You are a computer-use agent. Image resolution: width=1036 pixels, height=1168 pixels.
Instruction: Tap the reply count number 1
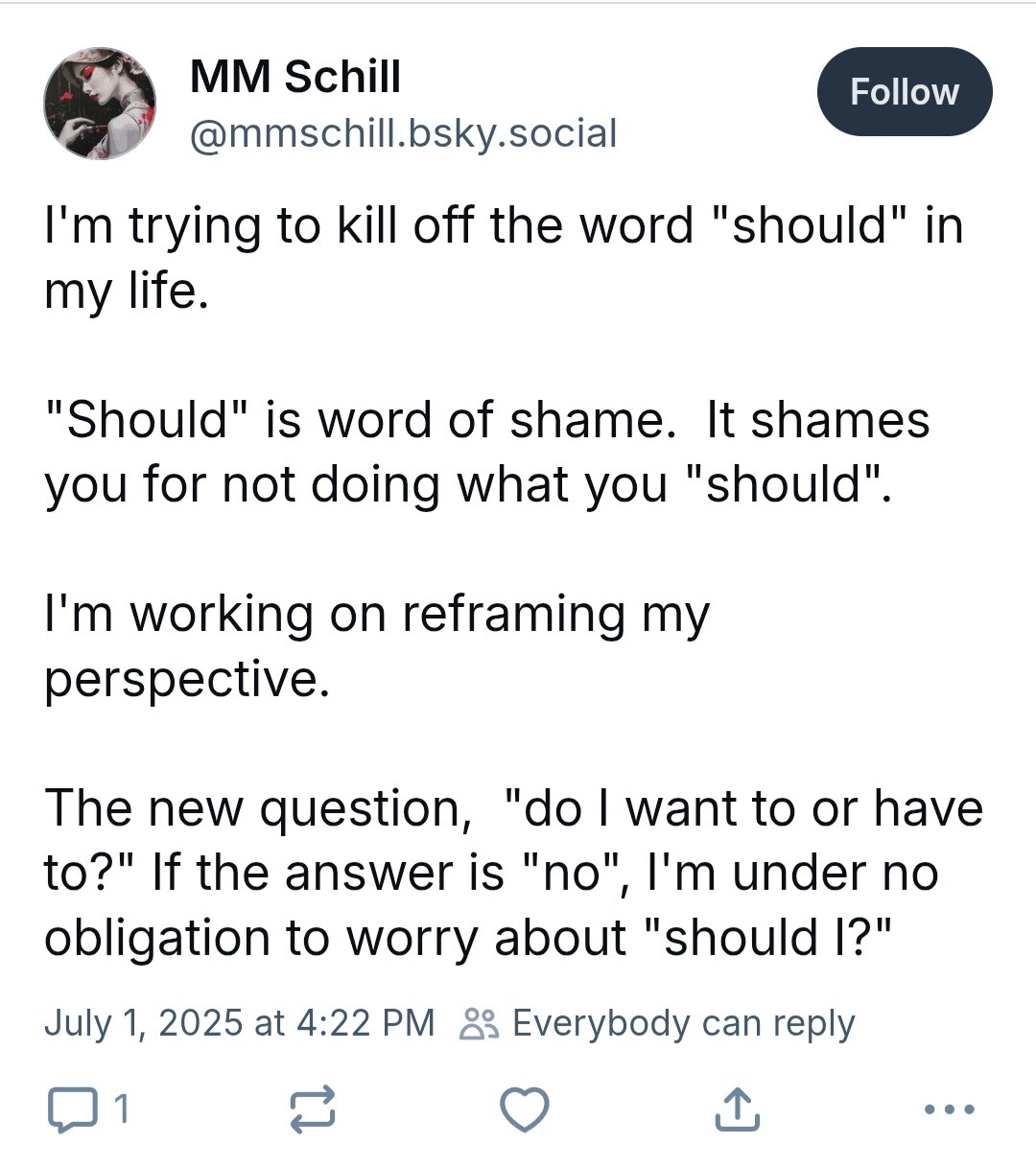click(120, 1110)
